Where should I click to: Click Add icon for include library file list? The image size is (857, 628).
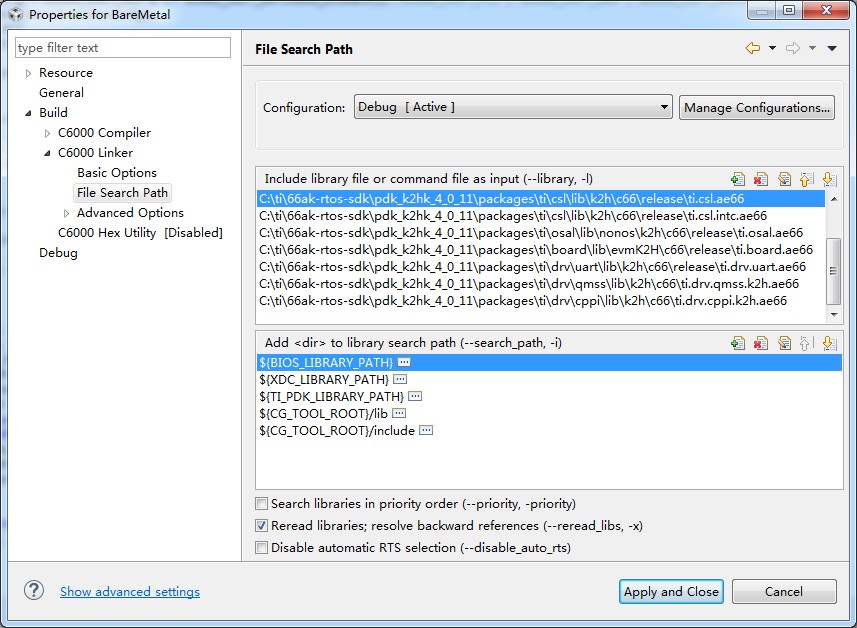(738, 179)
